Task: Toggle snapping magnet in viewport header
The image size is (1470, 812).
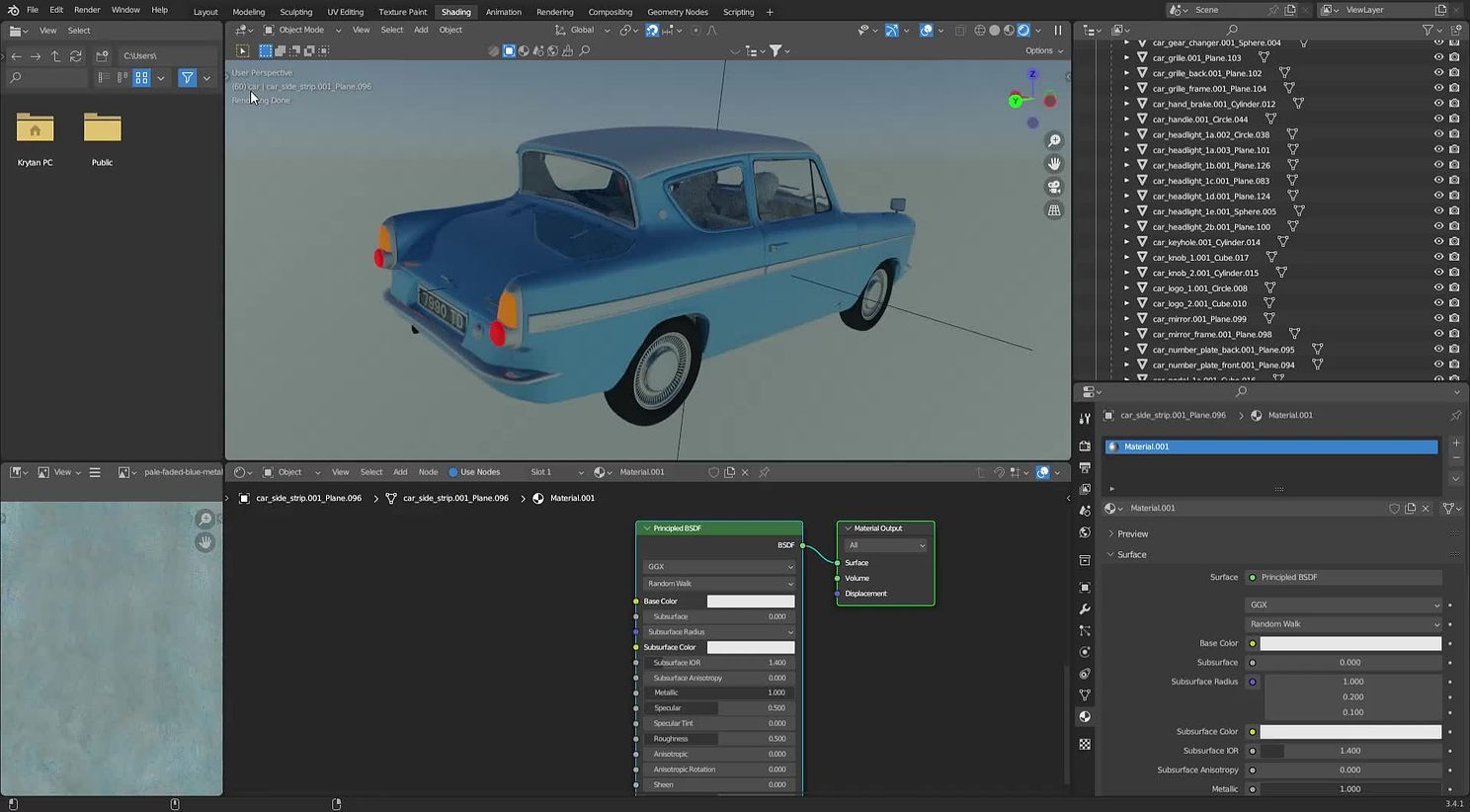Action: tap(652, 31)
